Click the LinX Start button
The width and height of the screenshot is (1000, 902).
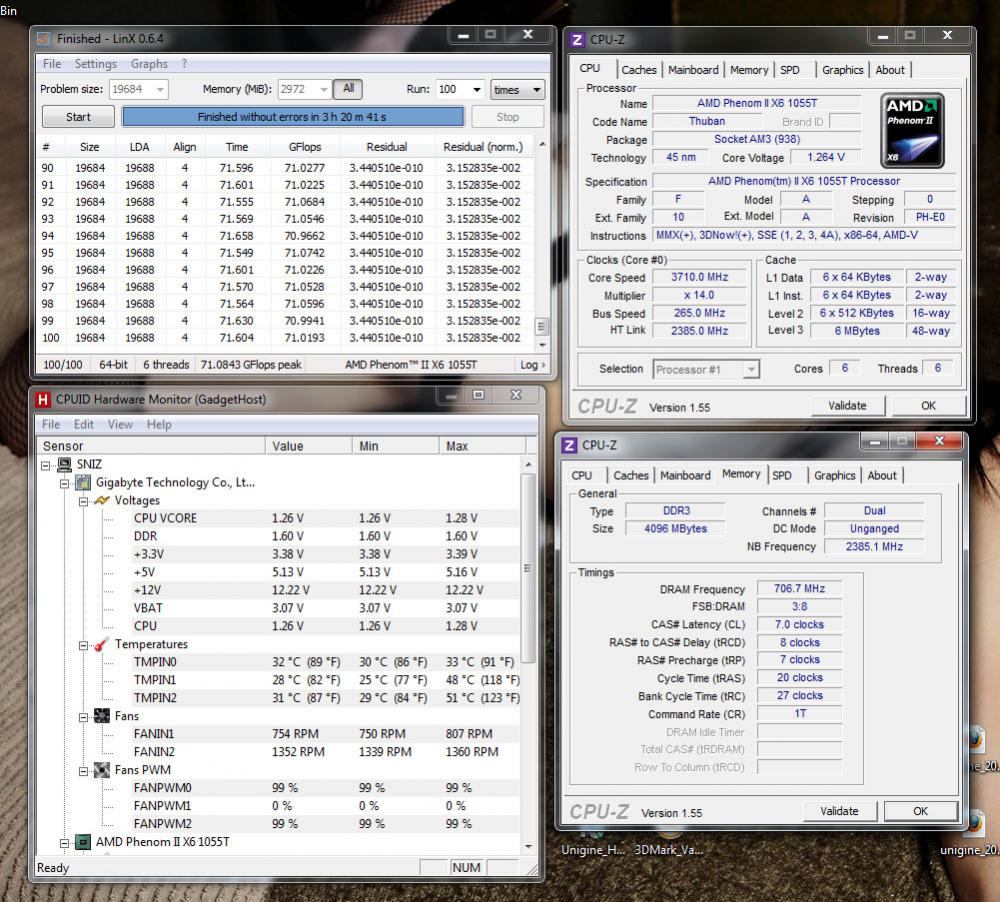[x=78, y=117]
